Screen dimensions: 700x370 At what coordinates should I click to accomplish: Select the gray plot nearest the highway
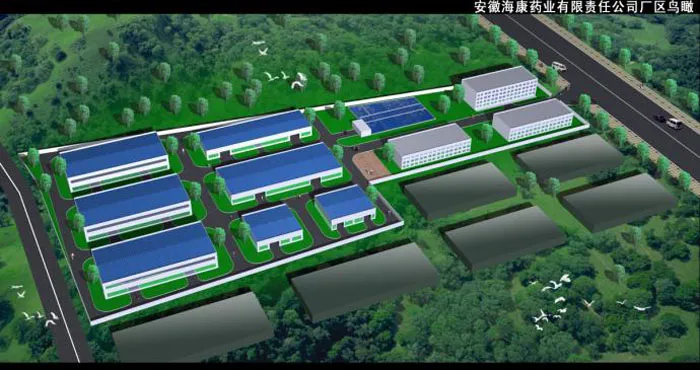571,158
